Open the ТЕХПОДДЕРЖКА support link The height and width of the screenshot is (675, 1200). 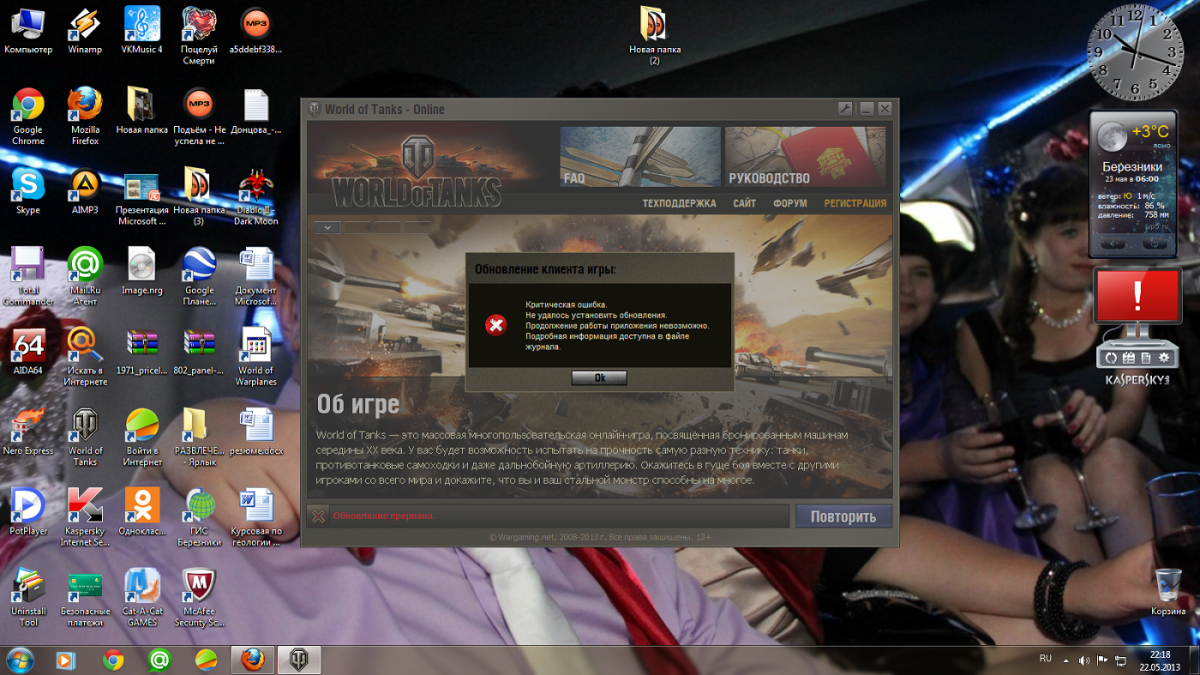(679, 203)
